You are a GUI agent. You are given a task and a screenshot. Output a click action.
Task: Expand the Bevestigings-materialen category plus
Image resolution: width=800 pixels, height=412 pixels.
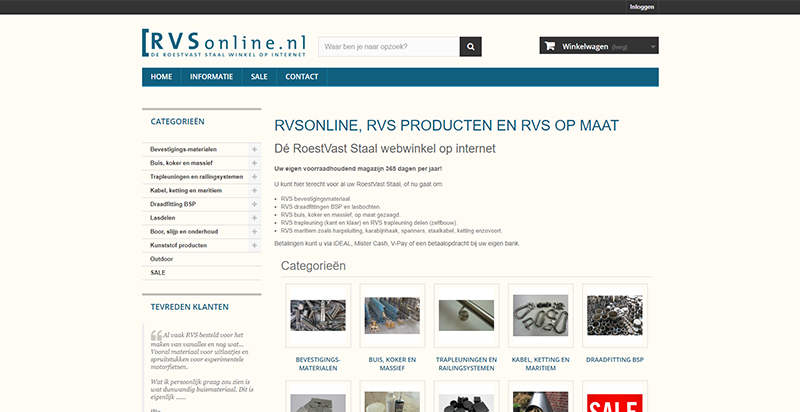coord(254,149)
